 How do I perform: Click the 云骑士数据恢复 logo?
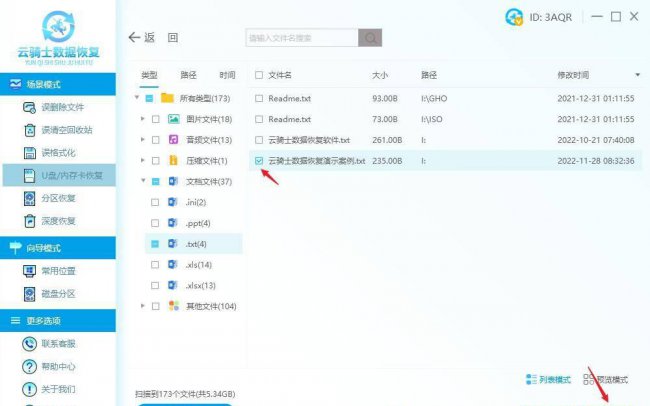pos(58,37)
